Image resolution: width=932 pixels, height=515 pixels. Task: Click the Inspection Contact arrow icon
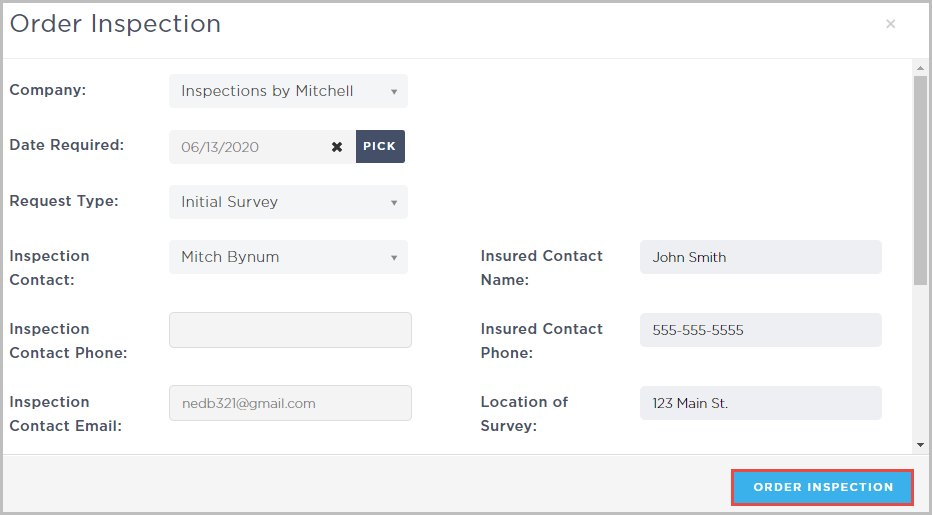click(x=394, y=258)
